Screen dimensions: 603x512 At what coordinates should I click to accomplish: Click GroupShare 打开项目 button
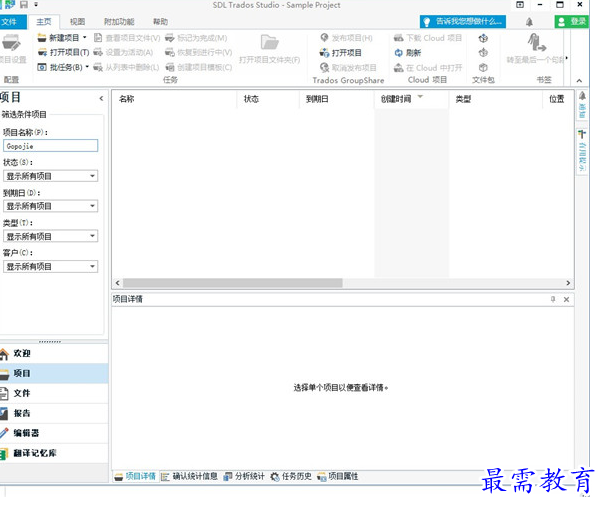[341, 53]
